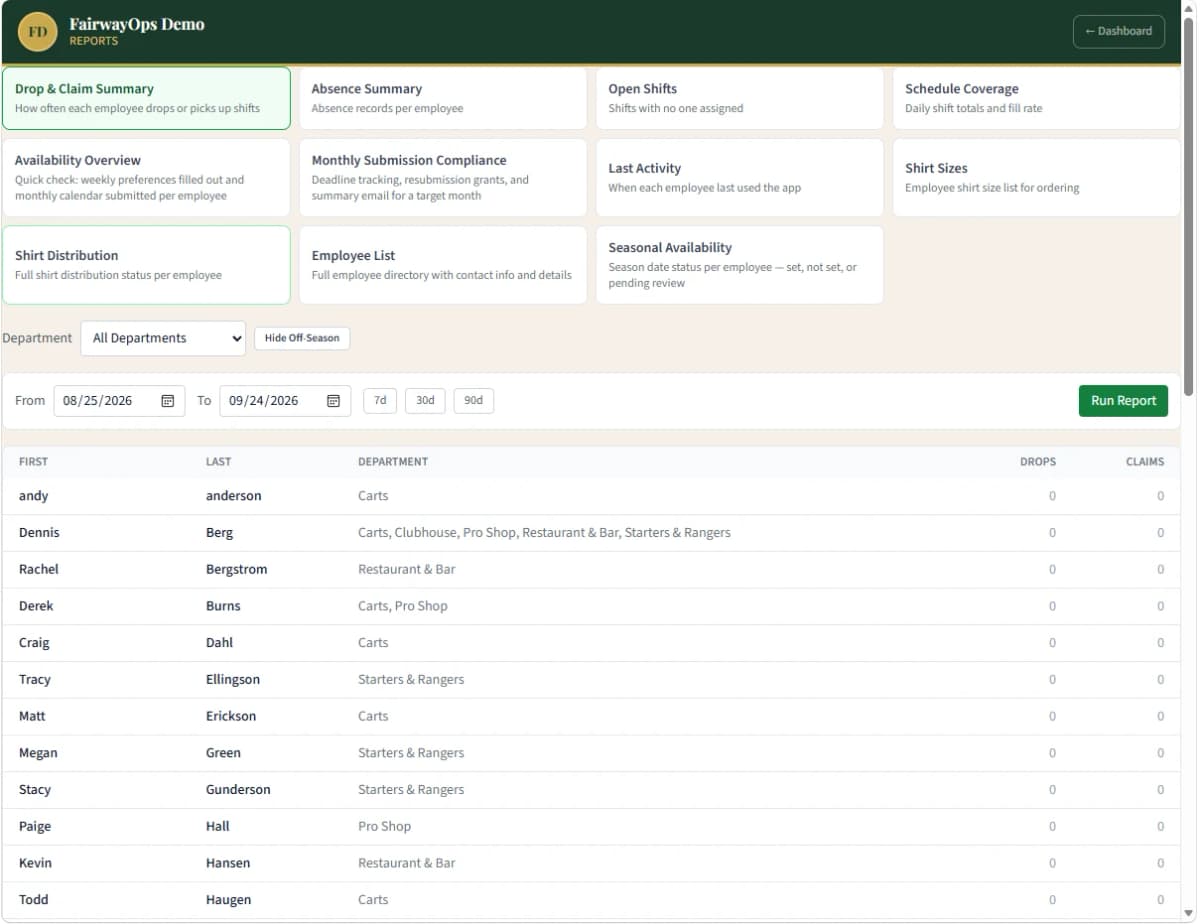Open the Last Activity report
Screen dimensions: 1200x924
[740, 177]
